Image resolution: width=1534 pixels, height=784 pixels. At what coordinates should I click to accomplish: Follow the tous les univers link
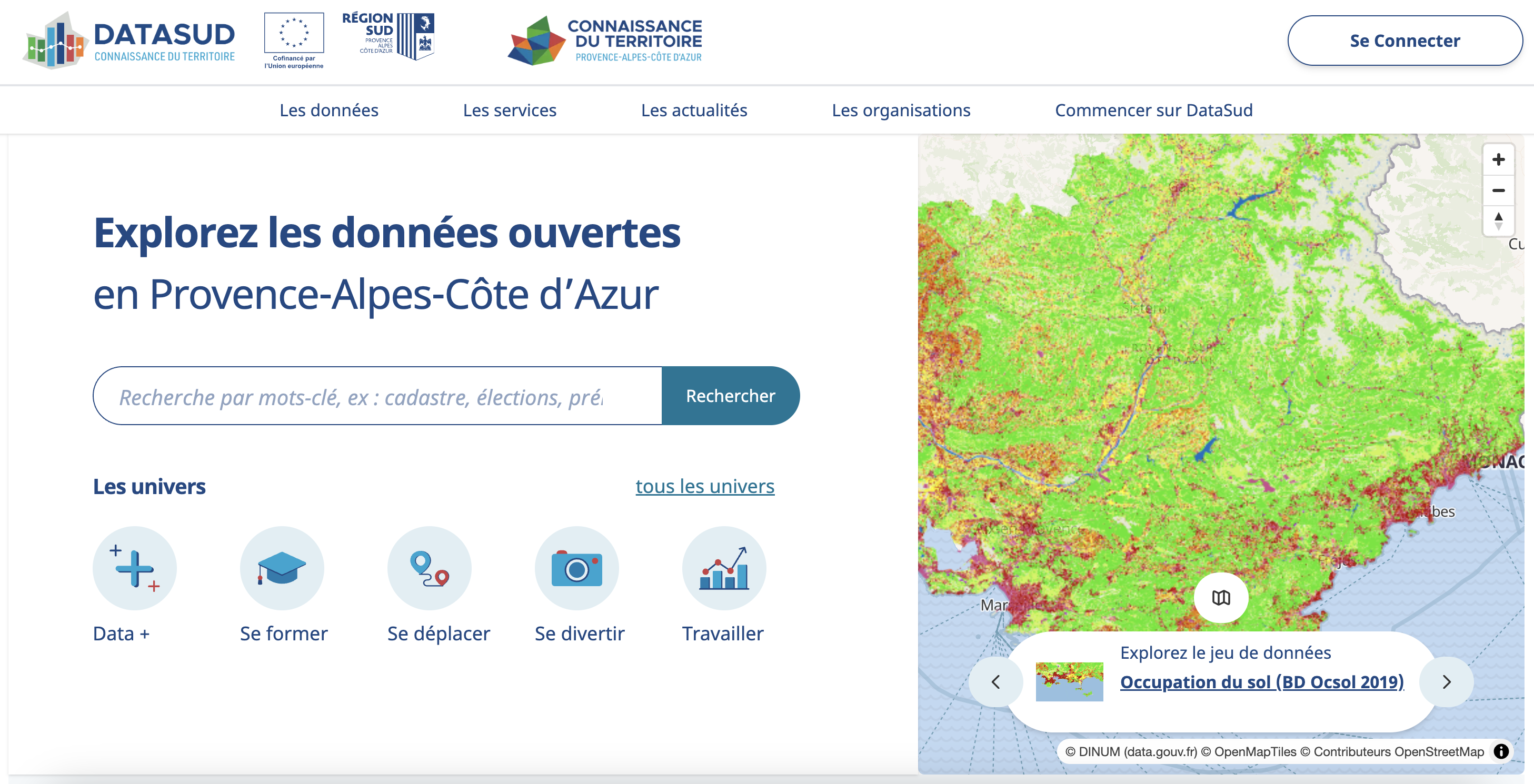tap(704, 486)
